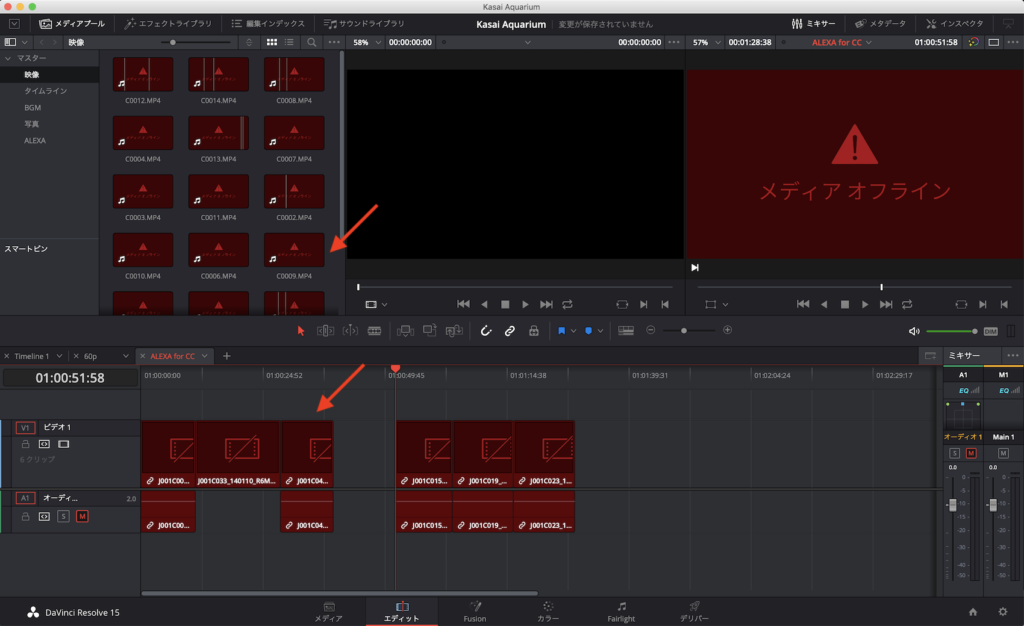
Task: Expand the flag color dropdown arrow
Action: pos(574,330)
